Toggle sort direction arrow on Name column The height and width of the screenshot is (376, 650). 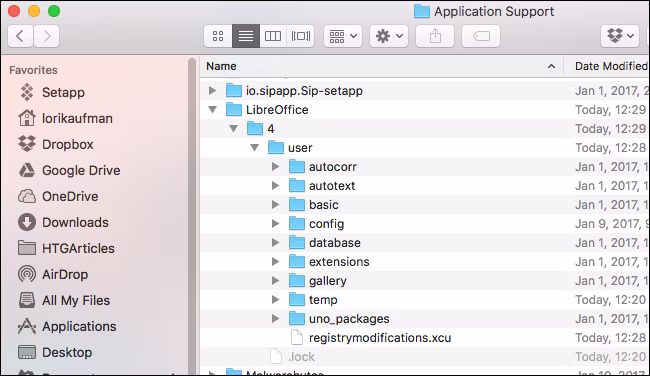[551, 66]
